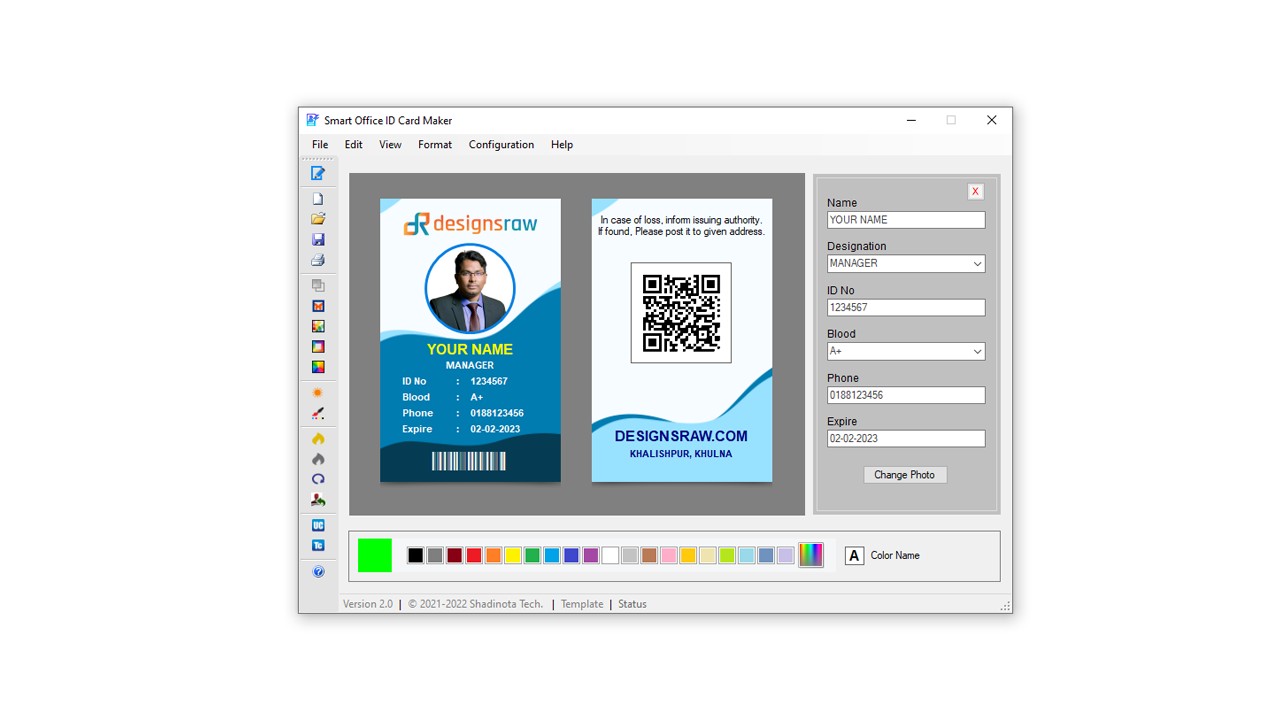Select the yellow color swatch
The image size is (1280, 720).
tap(511, 555)
